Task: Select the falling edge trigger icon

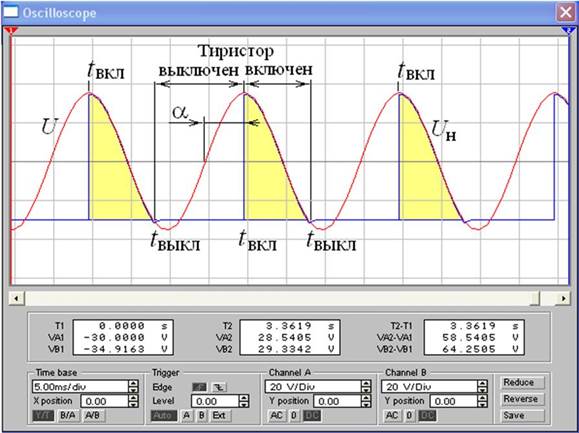Action: tap(219, 387)
